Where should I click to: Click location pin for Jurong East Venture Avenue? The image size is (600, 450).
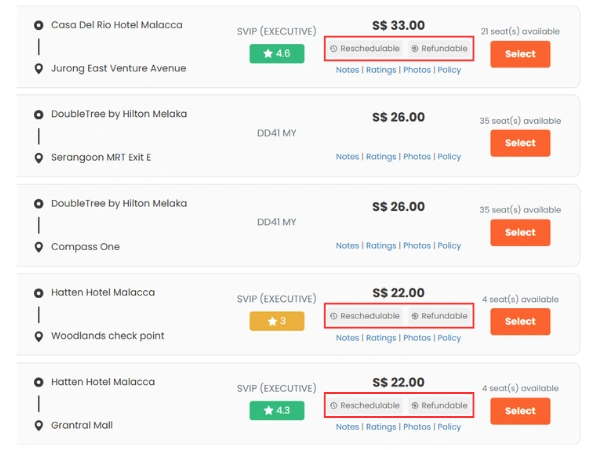tap(39, 69)
